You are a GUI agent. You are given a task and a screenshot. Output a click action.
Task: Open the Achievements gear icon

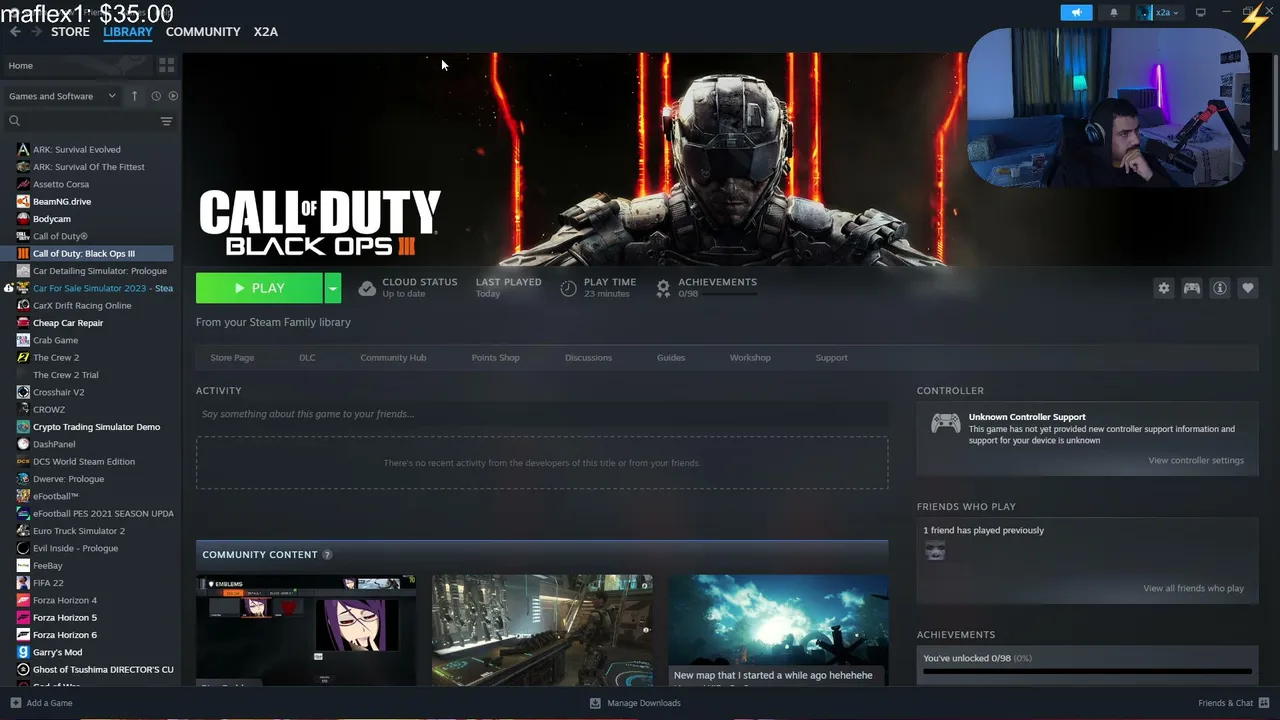(662, 288)
